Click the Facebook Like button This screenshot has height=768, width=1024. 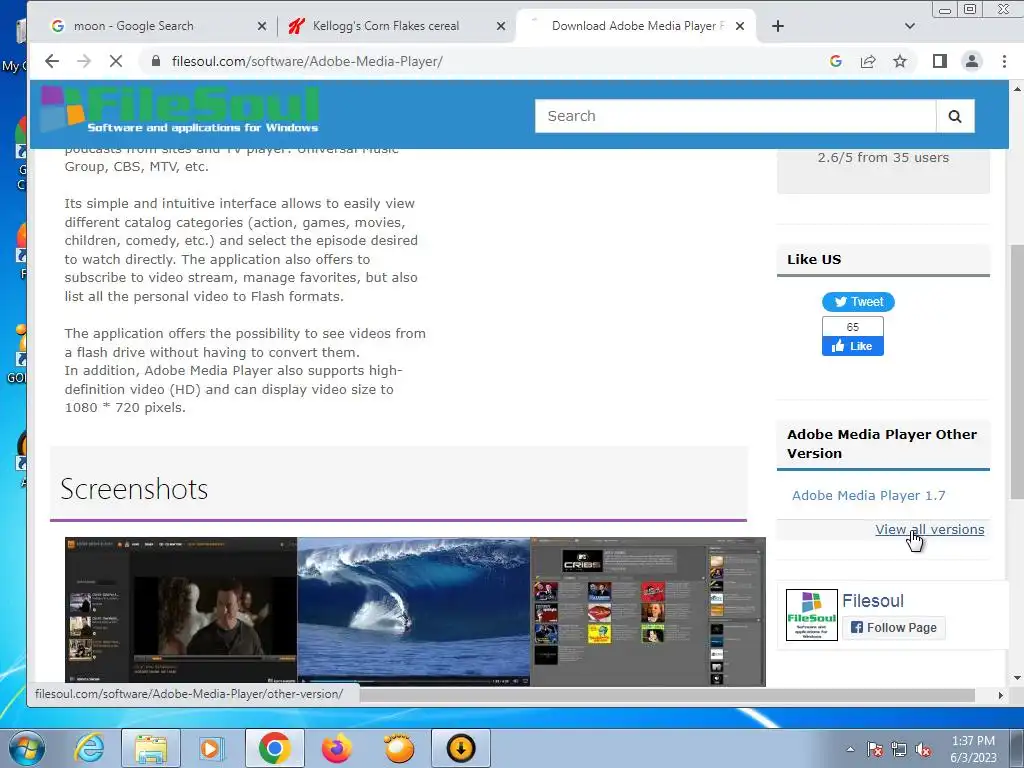pos(853,346)
